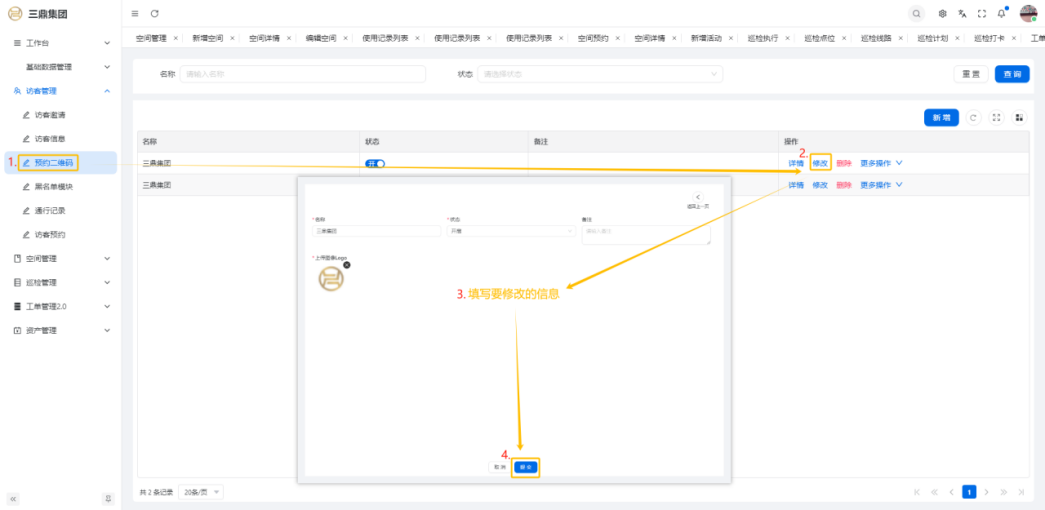The height and width of the screenshot is (510, 1045).
Task: Open the notification bell
Action: pyautogui.click(x=1001, y=13)
